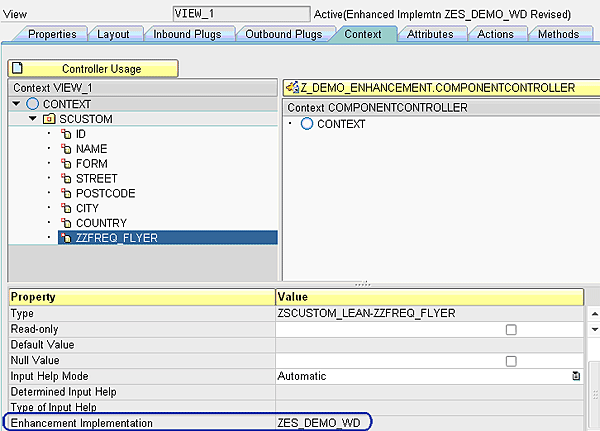This screenshot has height=431, width=600.
Task: Collapse the SCUSTOM tree node
Action: (x=33, y=119)
